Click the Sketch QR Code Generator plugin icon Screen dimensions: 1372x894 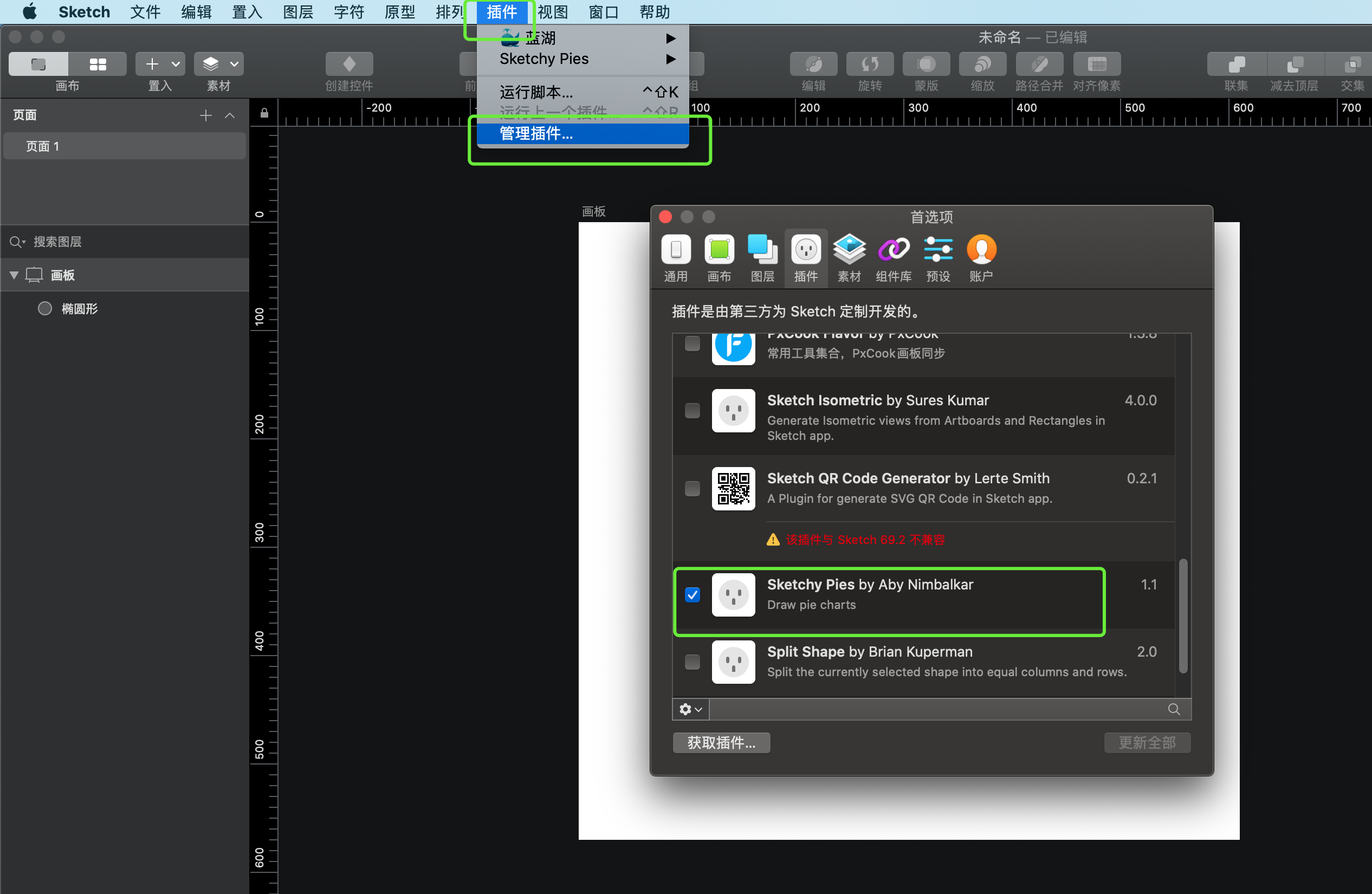[733, 488]
